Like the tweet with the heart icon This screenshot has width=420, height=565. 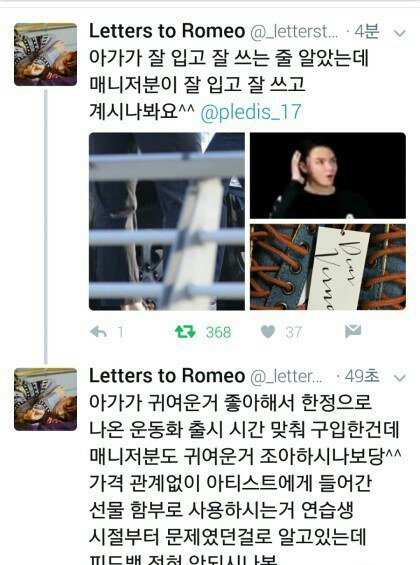pos(268,332)
